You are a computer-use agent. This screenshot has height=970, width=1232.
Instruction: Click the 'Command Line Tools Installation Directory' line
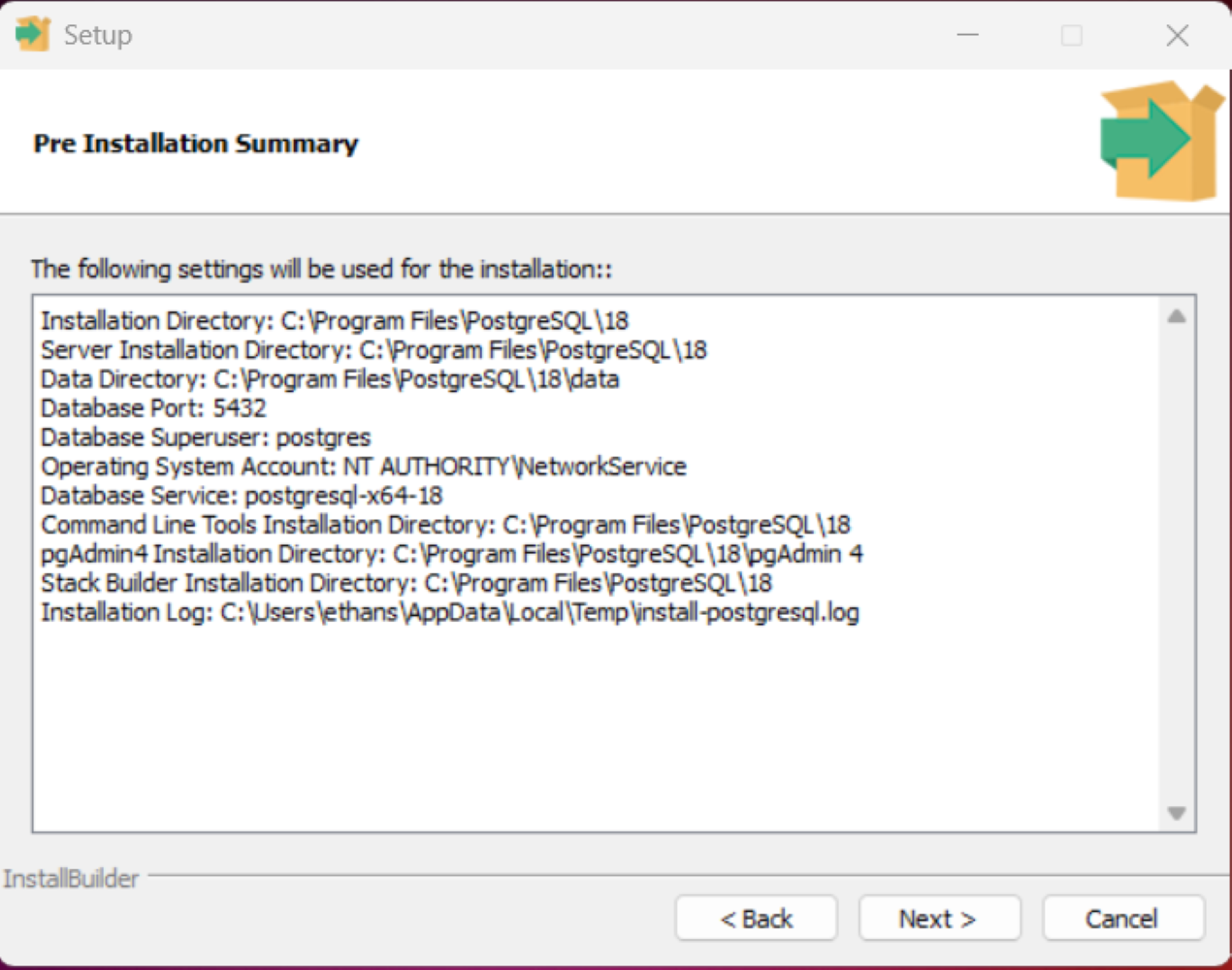click(x=445, y=525)
